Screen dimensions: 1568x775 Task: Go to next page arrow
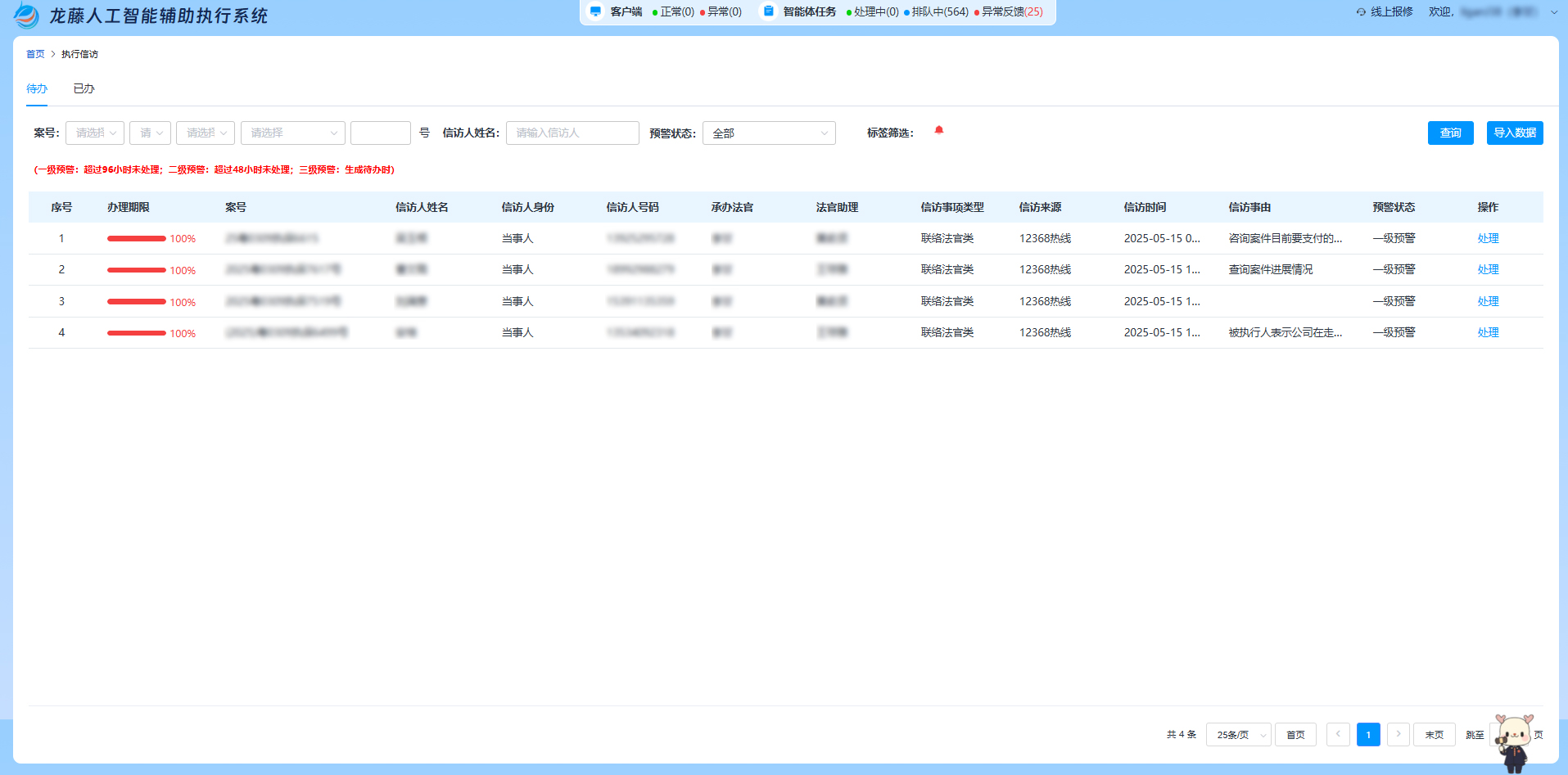1399,734
